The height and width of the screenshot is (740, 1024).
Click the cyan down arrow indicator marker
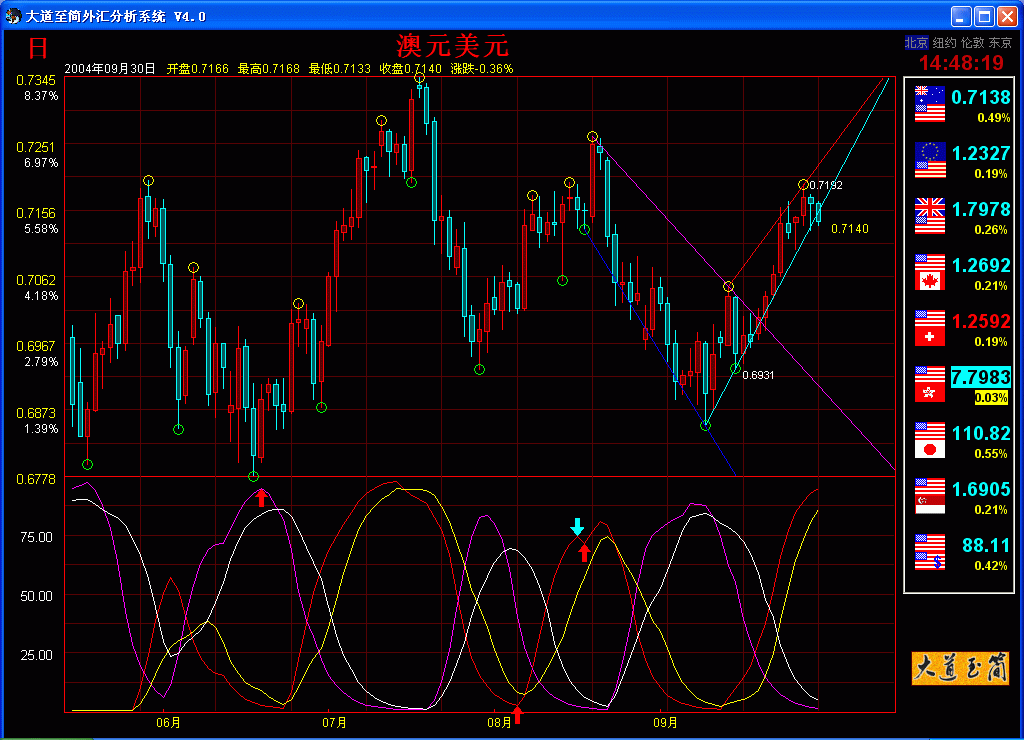[x=577, y=526]
